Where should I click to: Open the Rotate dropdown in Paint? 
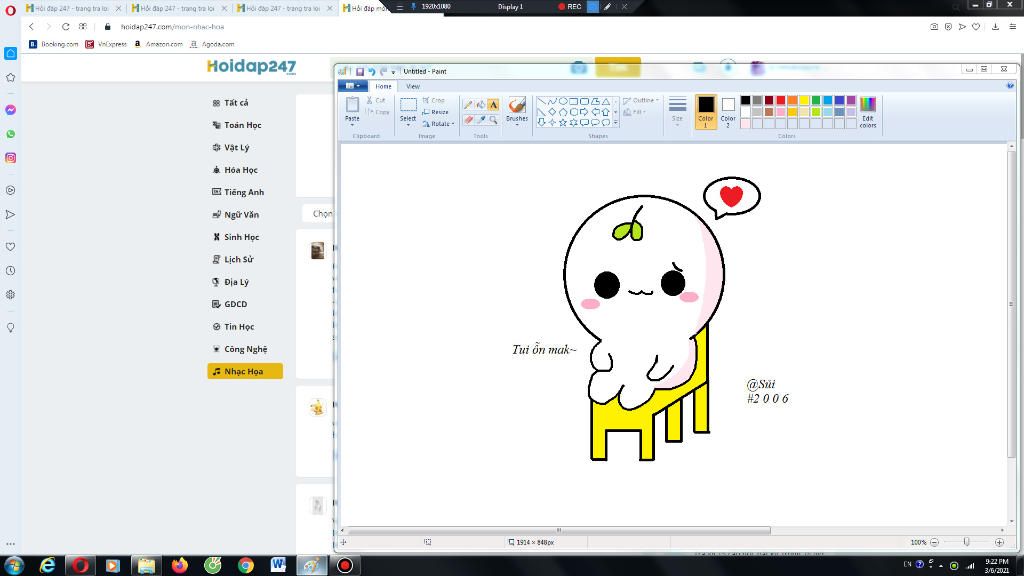pos(438,123)
